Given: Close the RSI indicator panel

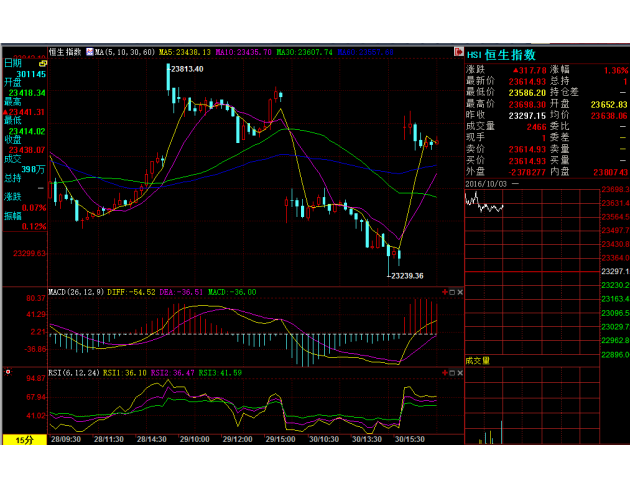Looking at the screenshot, I should pyautogui.click(x=460, y=373).
